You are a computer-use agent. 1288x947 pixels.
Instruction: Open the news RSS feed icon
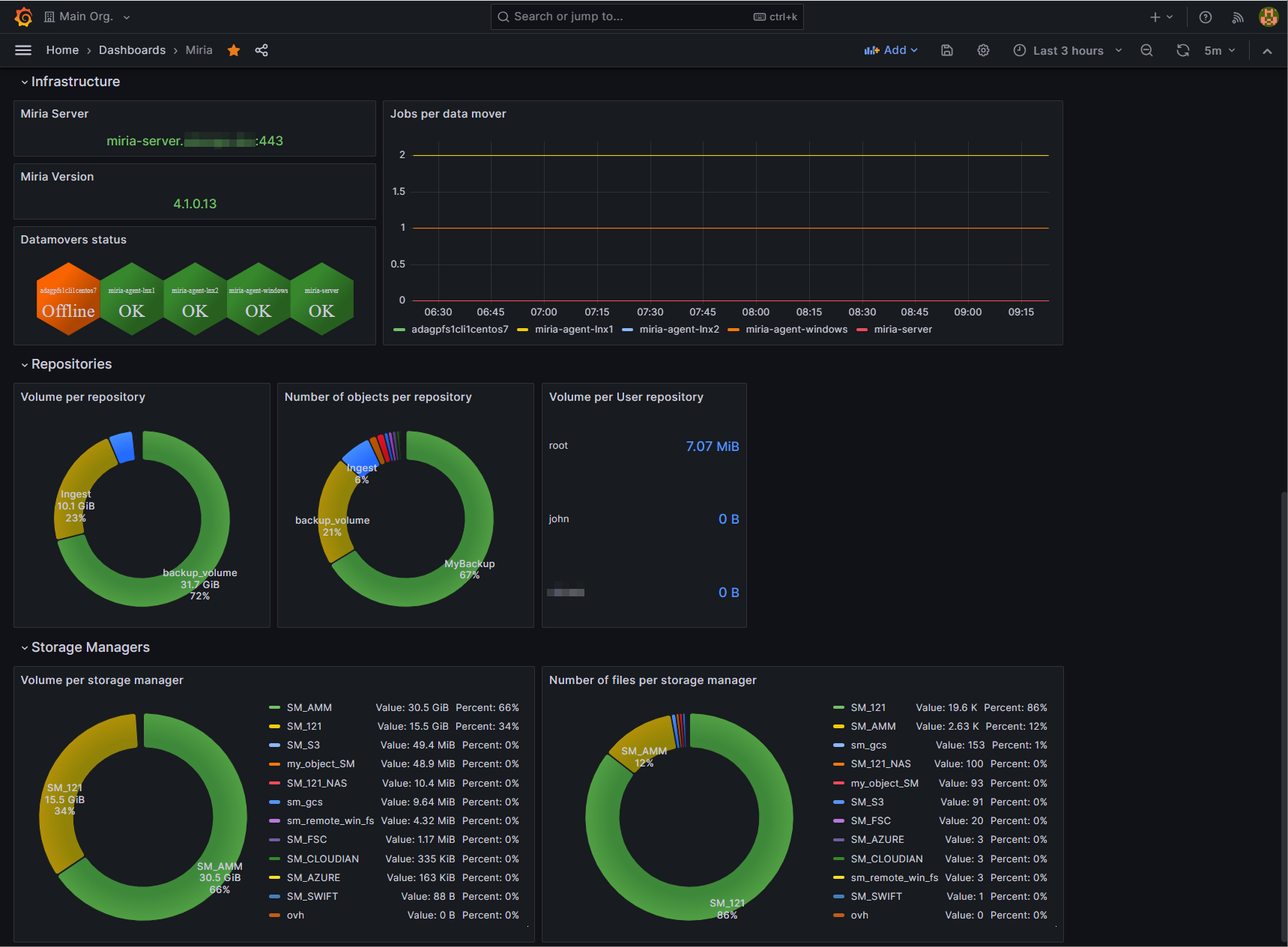(x=1238, y=17)
